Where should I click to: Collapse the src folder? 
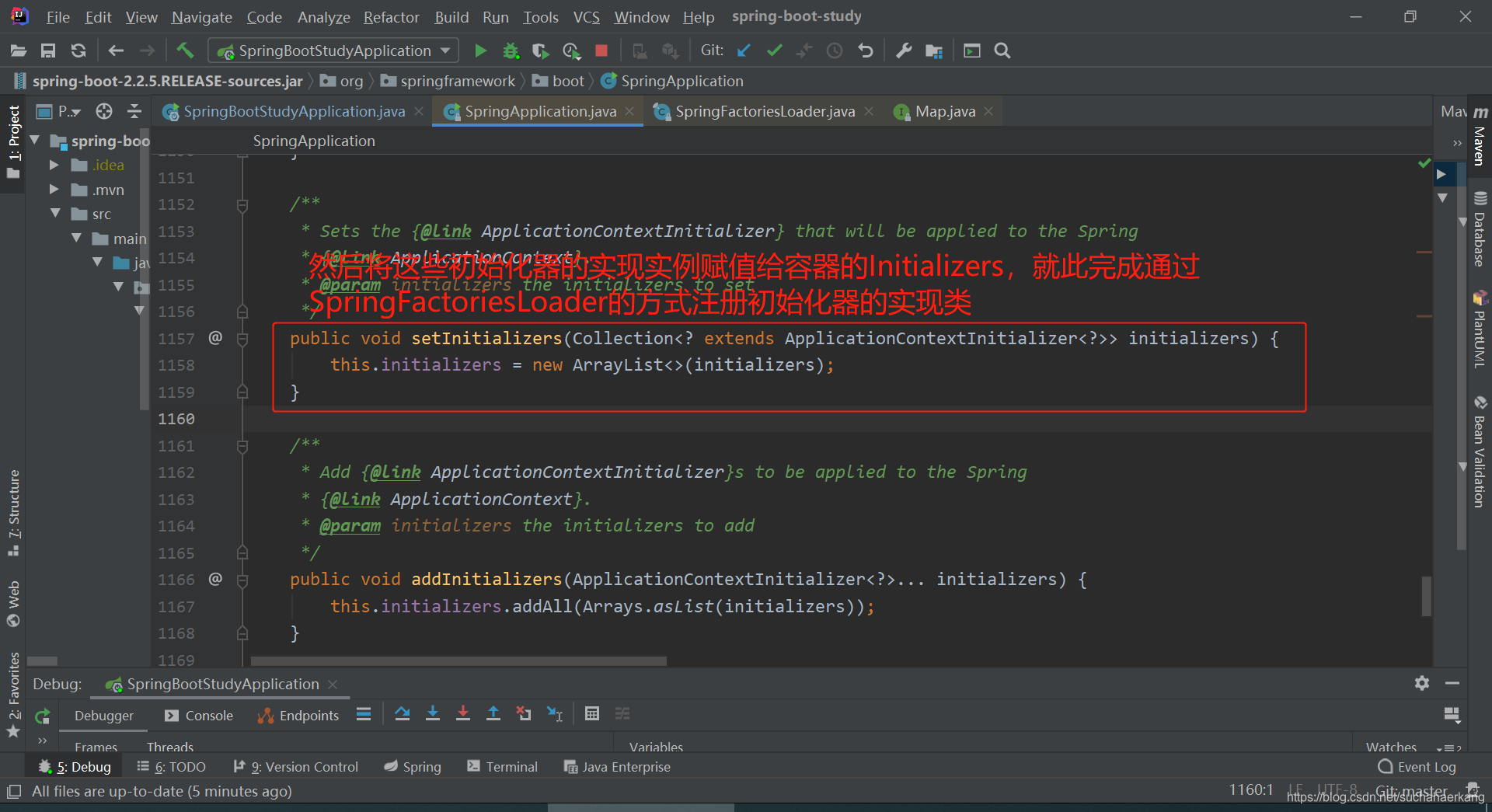55,213
